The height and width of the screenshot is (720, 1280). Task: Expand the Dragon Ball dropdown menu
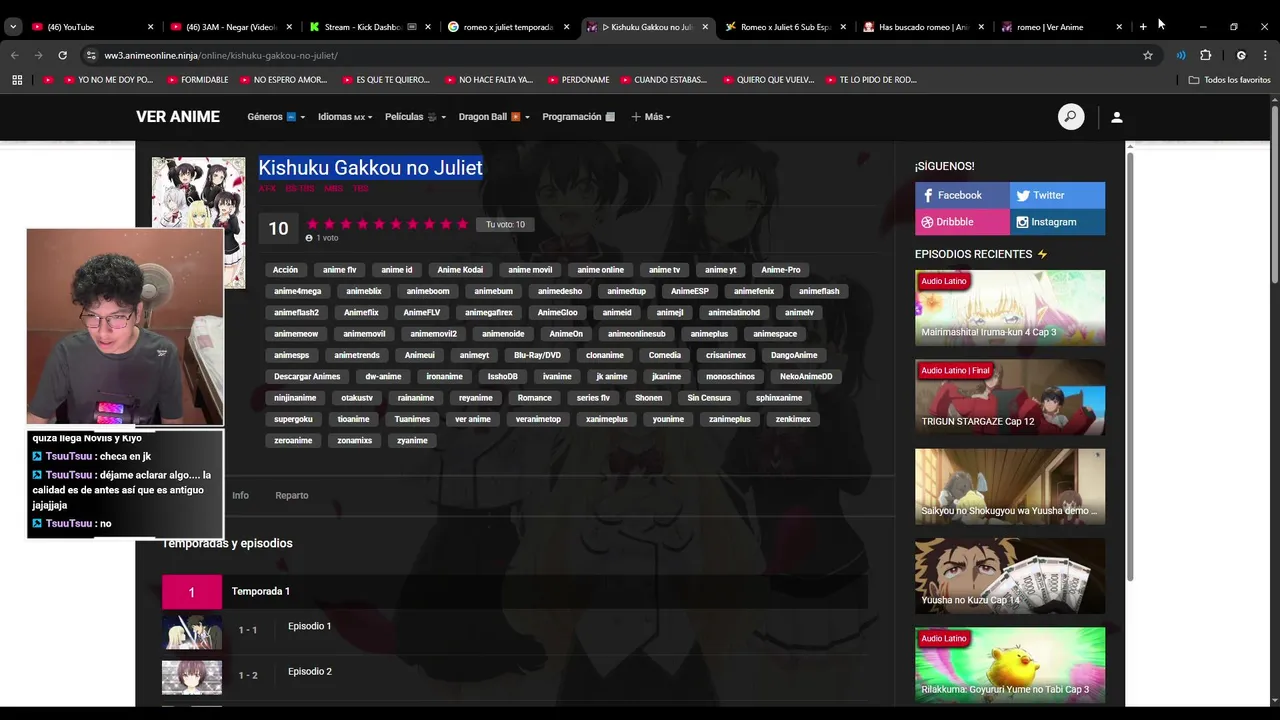click(x=494, y=117)
